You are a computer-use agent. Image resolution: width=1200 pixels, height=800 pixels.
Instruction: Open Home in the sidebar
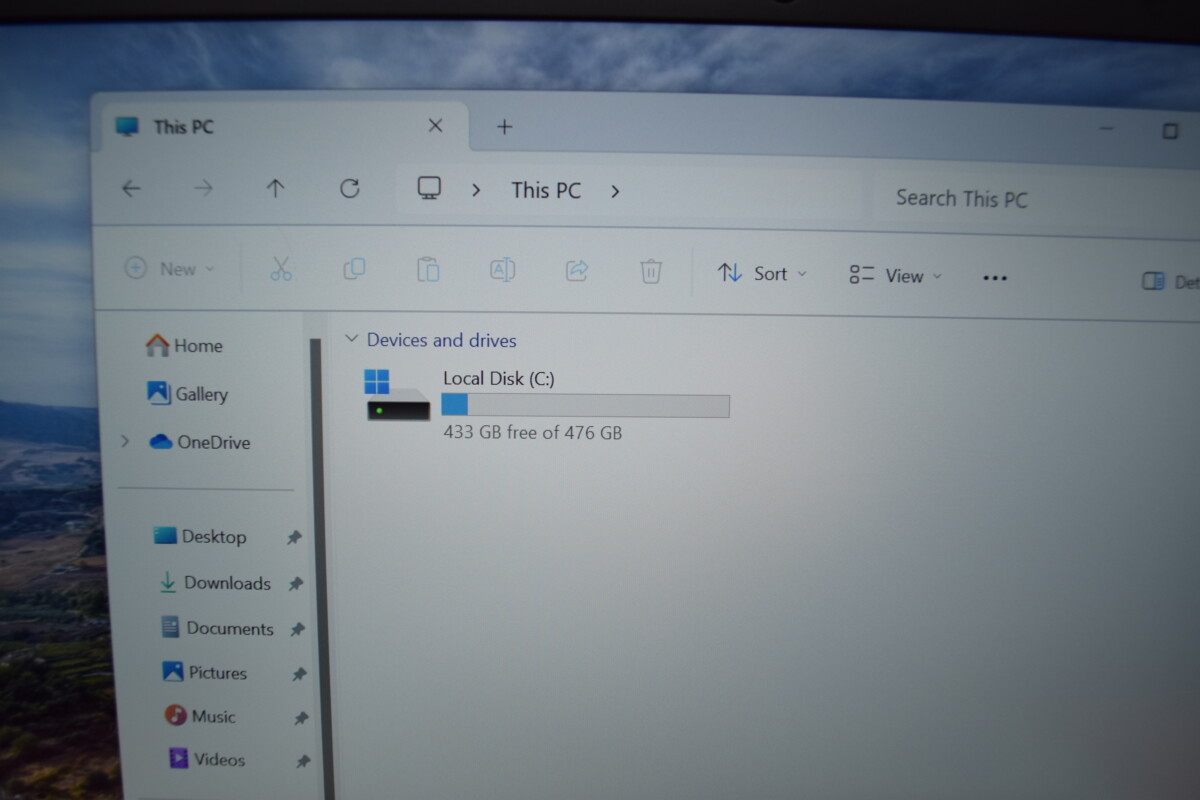(185, 346)
